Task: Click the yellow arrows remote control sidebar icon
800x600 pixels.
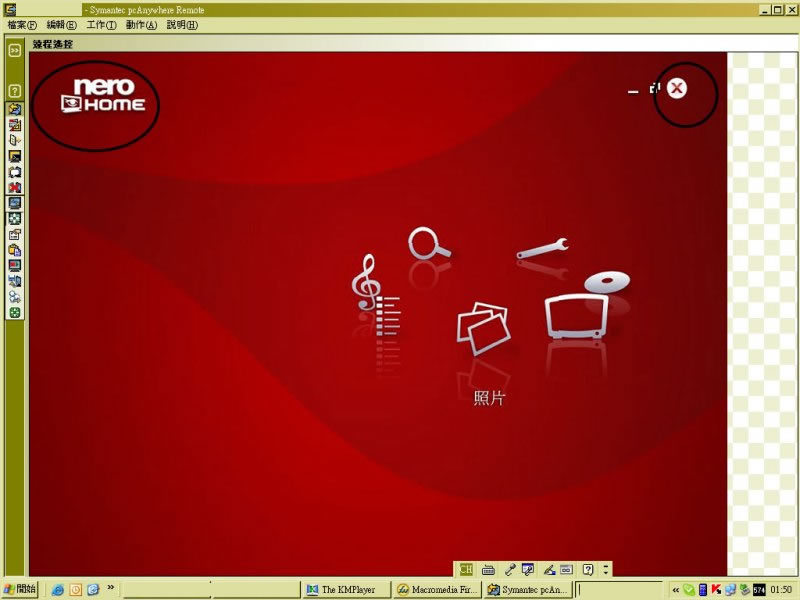Action: pos(15,109)
